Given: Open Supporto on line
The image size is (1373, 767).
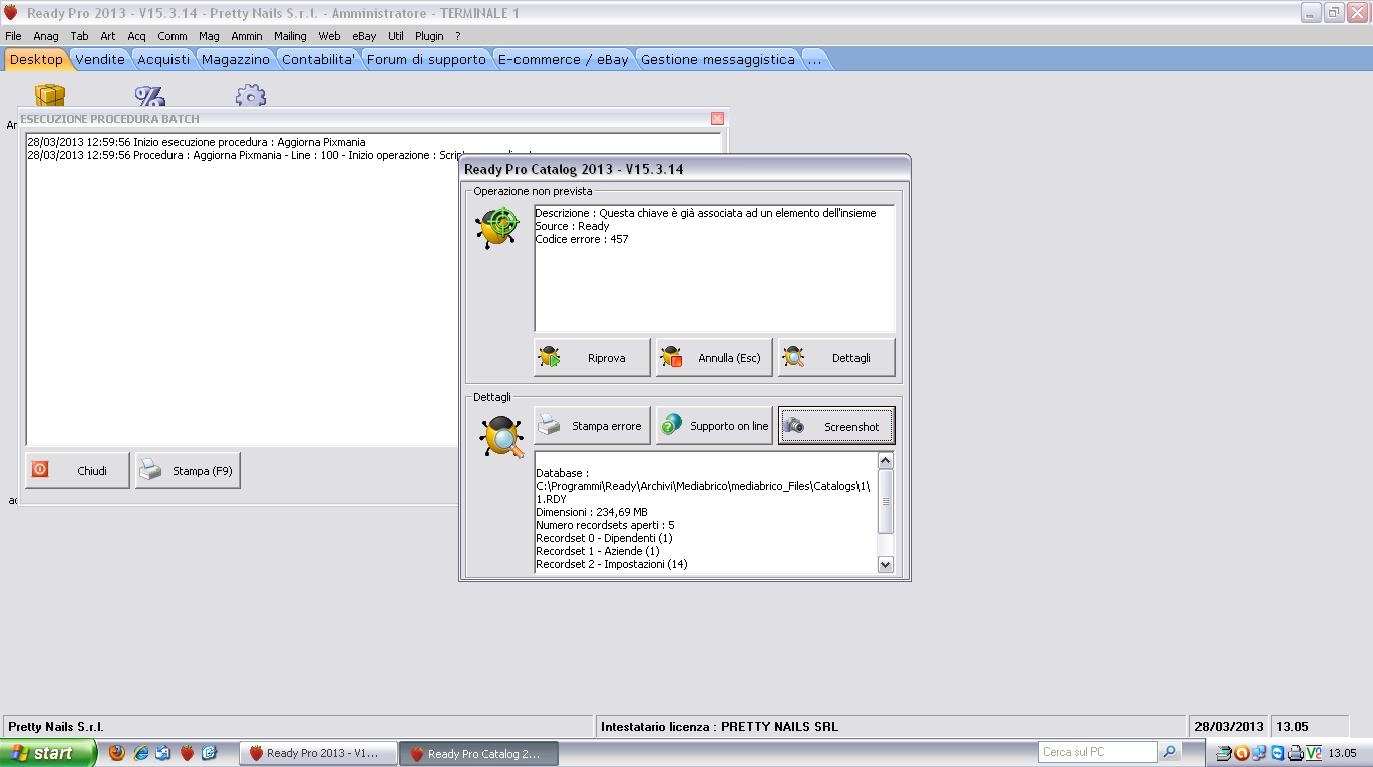Looking at the screenshot, I should pyautogui.click(x=714, y=426).
